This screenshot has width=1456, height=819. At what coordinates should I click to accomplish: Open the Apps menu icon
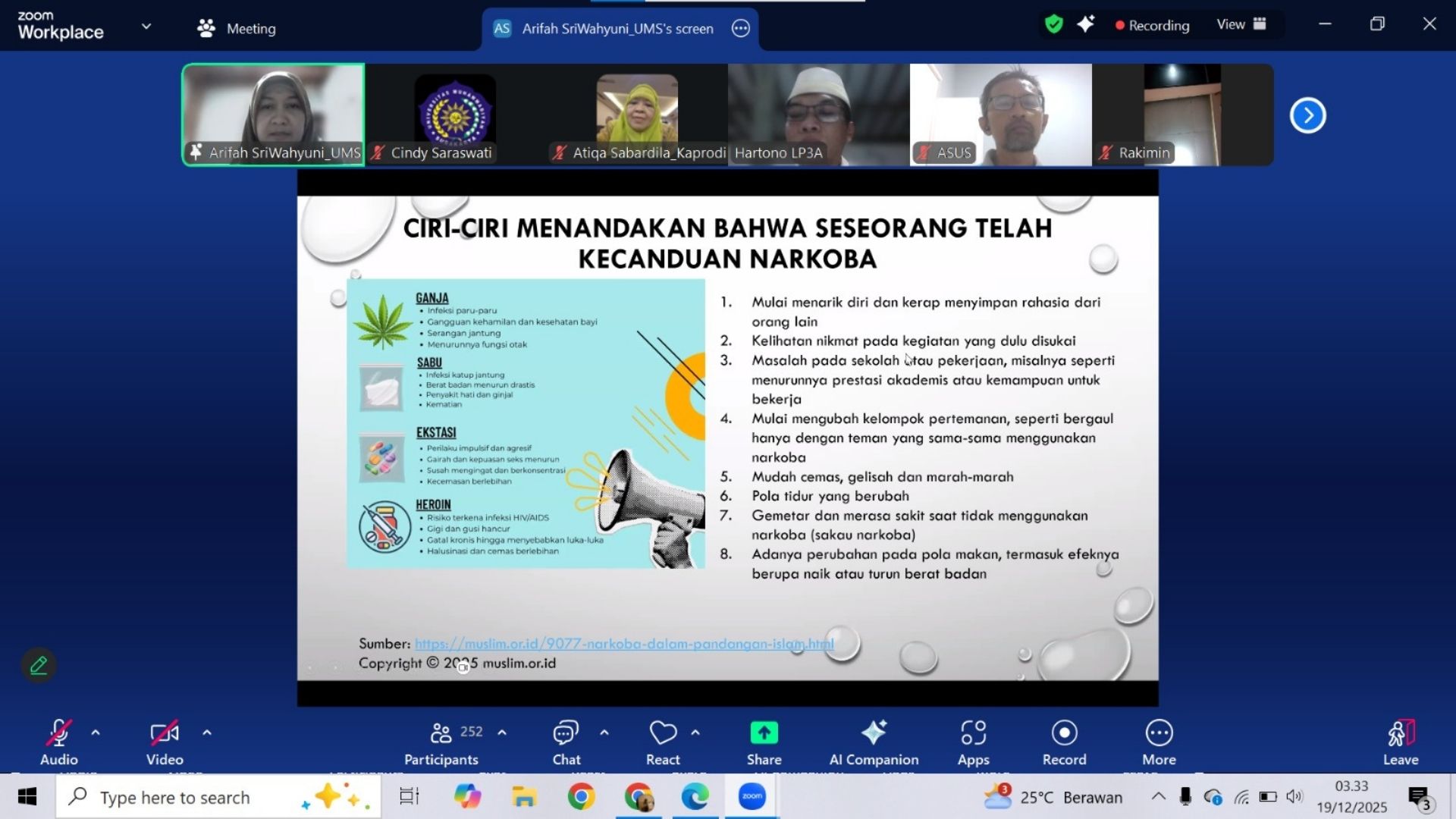pyautogui.click(x=973, y=733)
